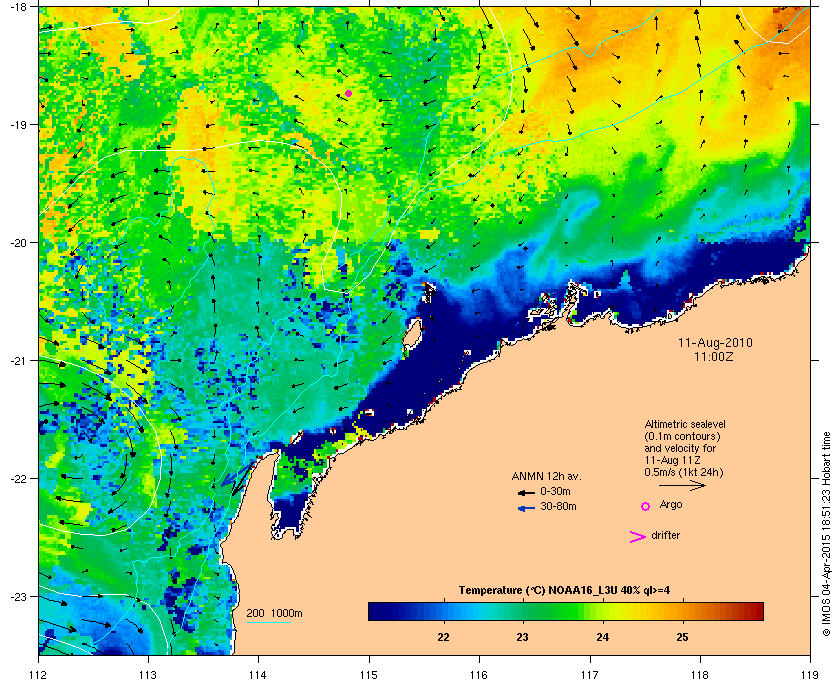
Task: Click the 'Argo' legend label
Action: (x=671, y=505)
